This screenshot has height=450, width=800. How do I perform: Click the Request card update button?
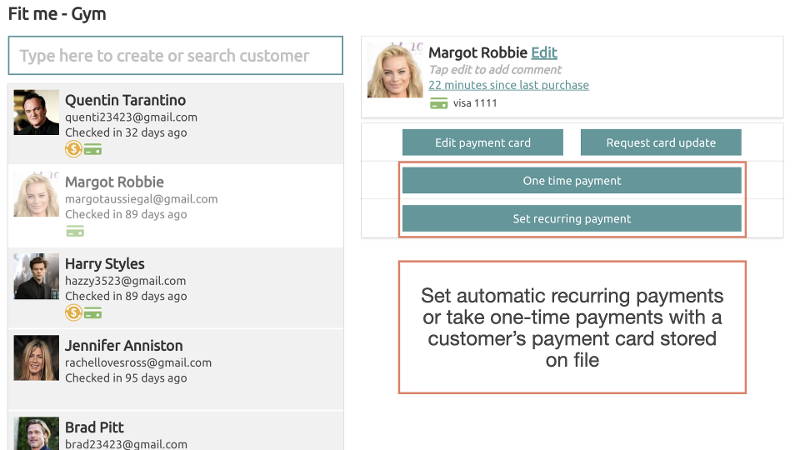(x=661, y=142)
